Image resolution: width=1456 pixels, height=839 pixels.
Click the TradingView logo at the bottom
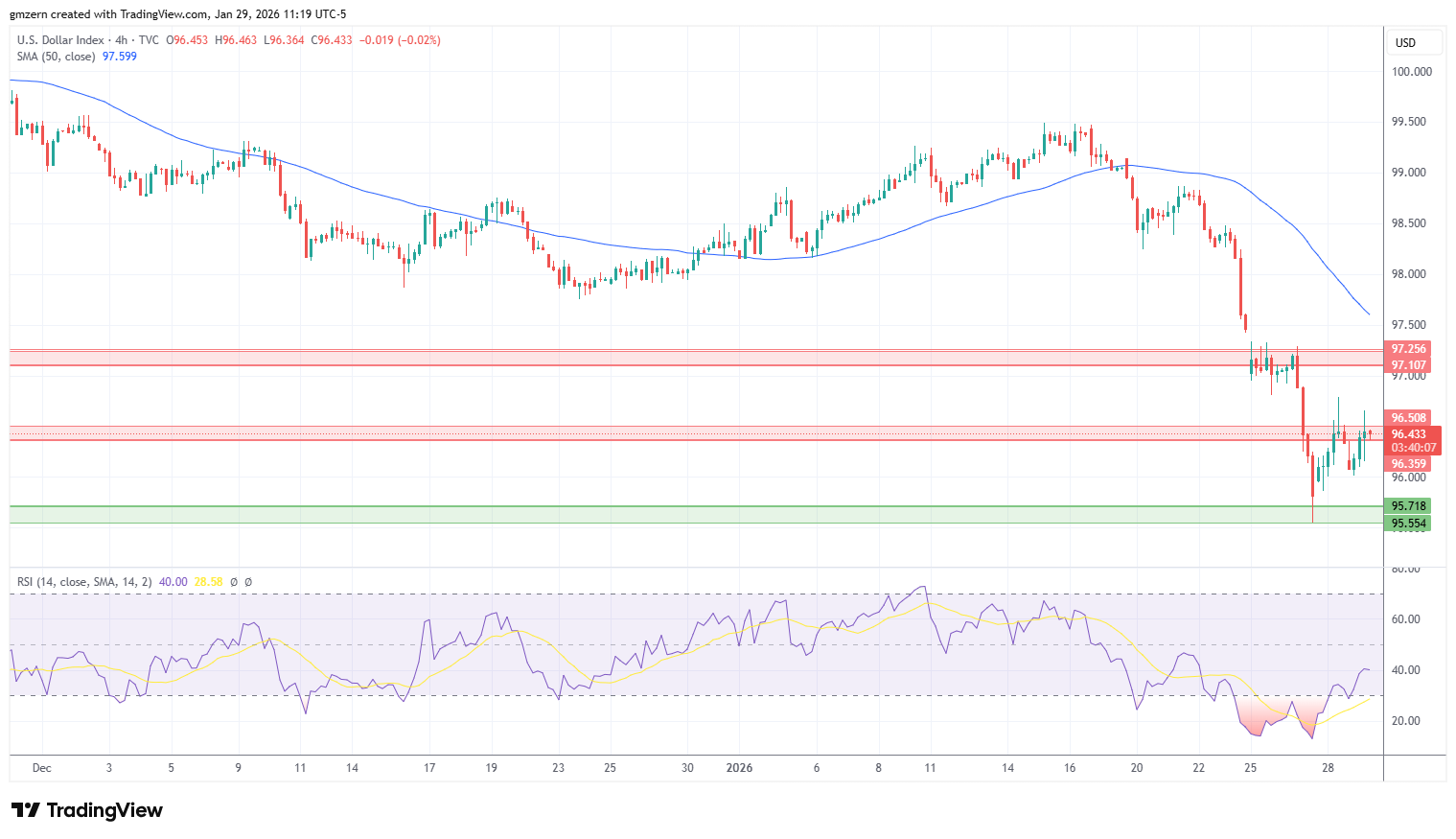(x=87, y=810)
